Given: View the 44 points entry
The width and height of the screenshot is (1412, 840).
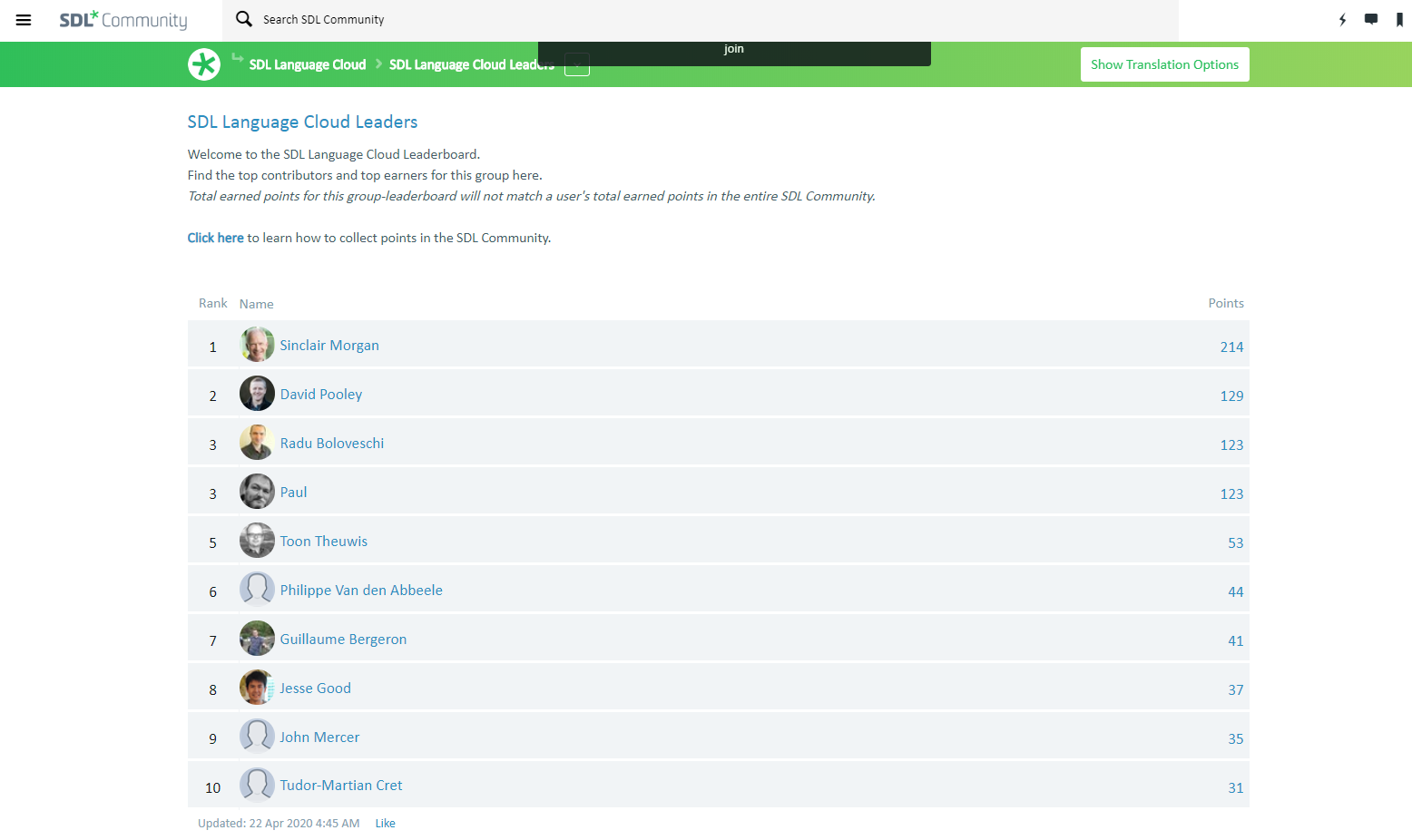Looking at the screenshot, I should (x=1236, y=591).
